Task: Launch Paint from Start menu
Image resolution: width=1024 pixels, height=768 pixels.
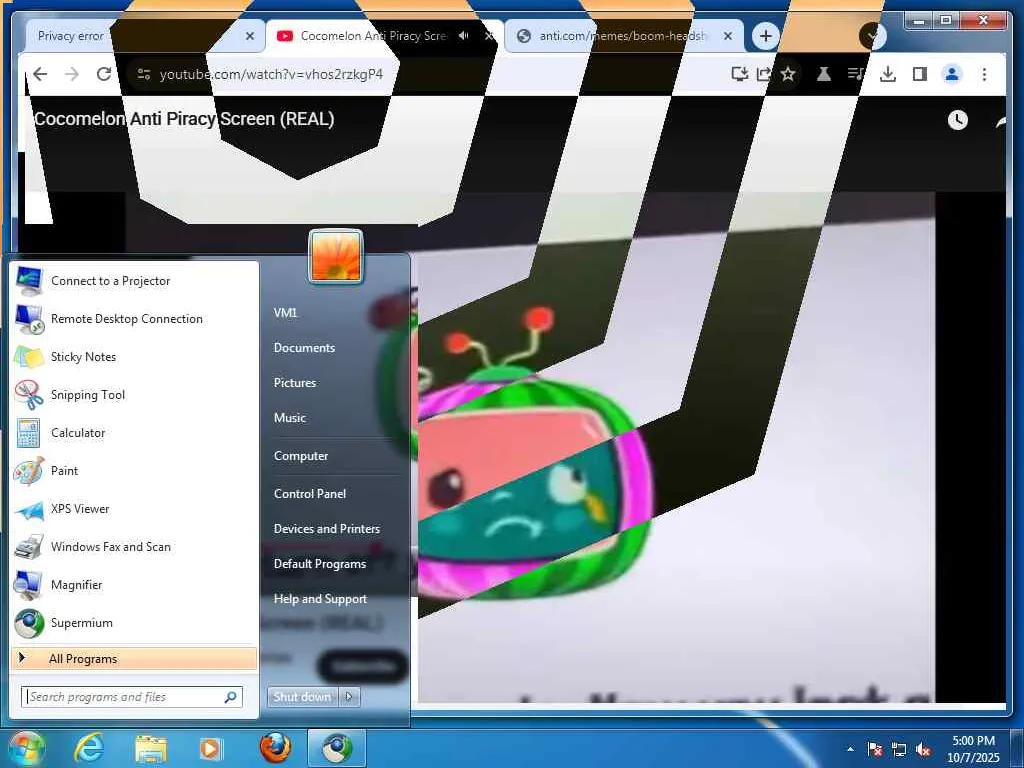Action: pyautogui.click(x=134, y=471)
